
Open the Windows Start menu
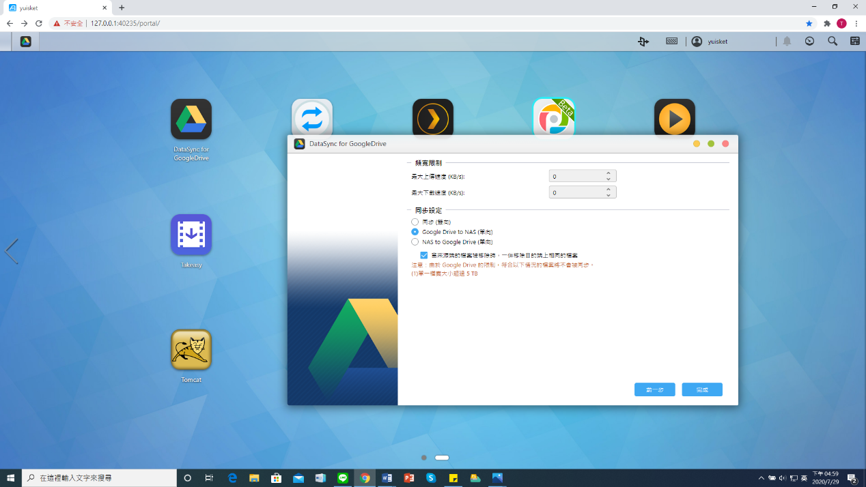pyautogui.click(x=10, y=478)
